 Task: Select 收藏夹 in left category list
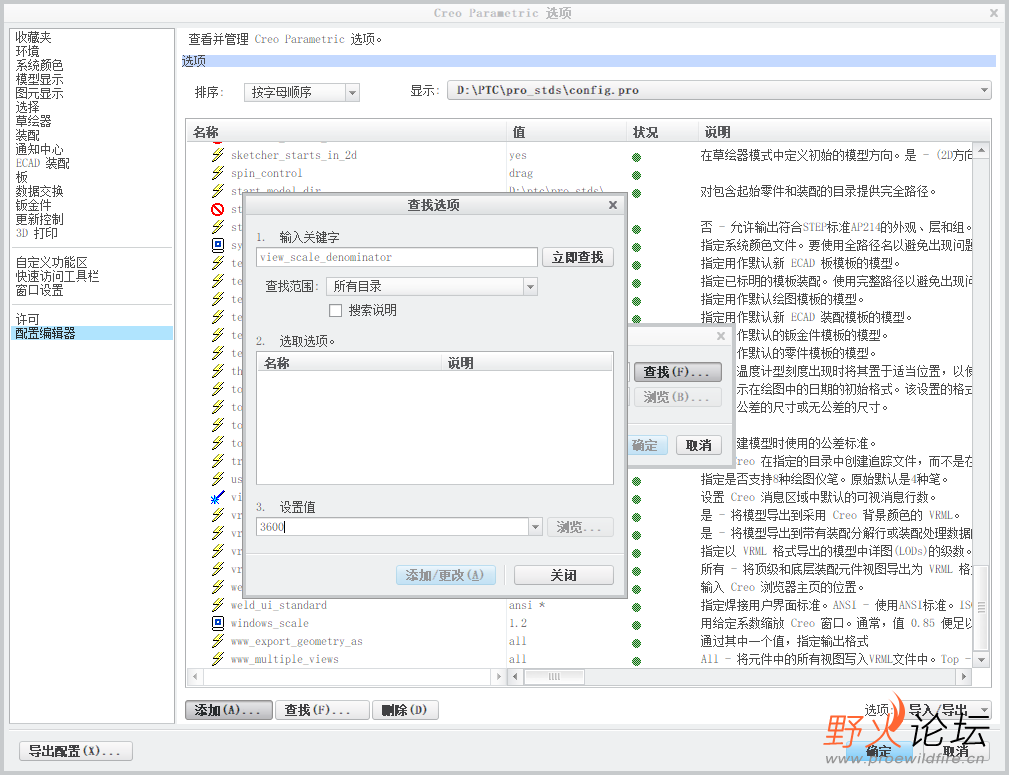pos(33,37)
